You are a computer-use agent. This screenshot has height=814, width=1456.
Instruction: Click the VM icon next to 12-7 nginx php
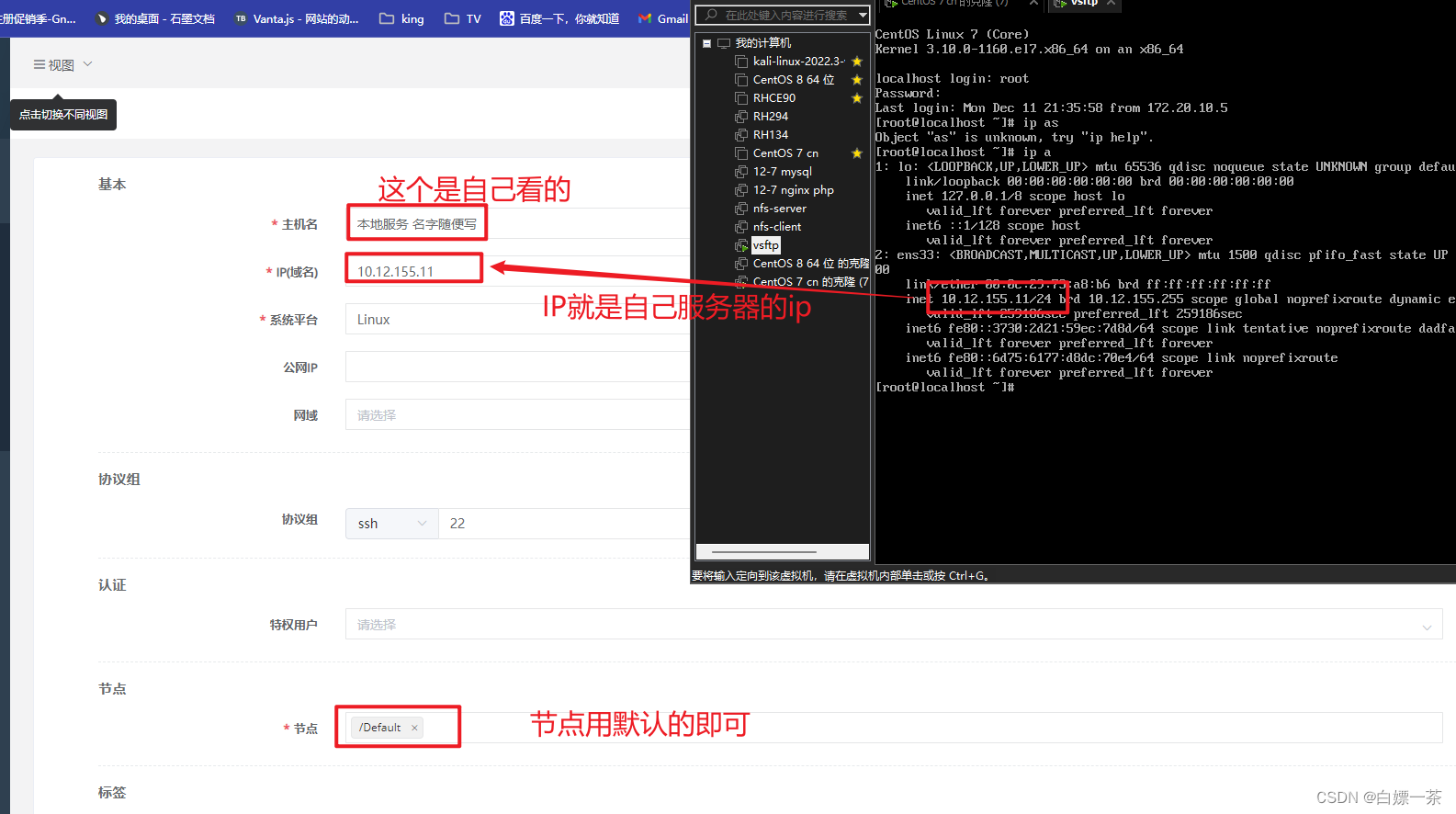click(741, 190)
